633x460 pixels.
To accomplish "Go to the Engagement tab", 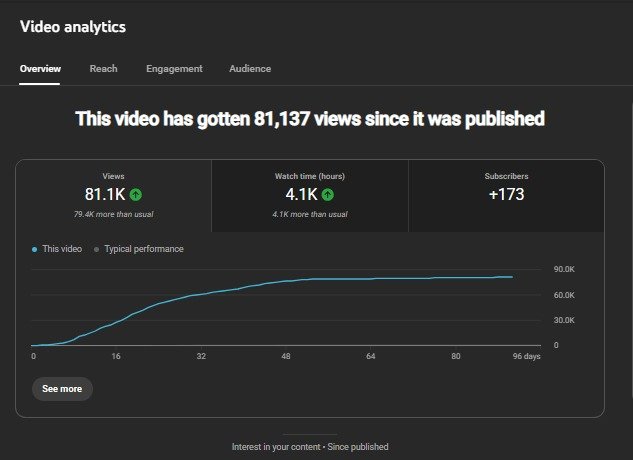I will 174,69.
